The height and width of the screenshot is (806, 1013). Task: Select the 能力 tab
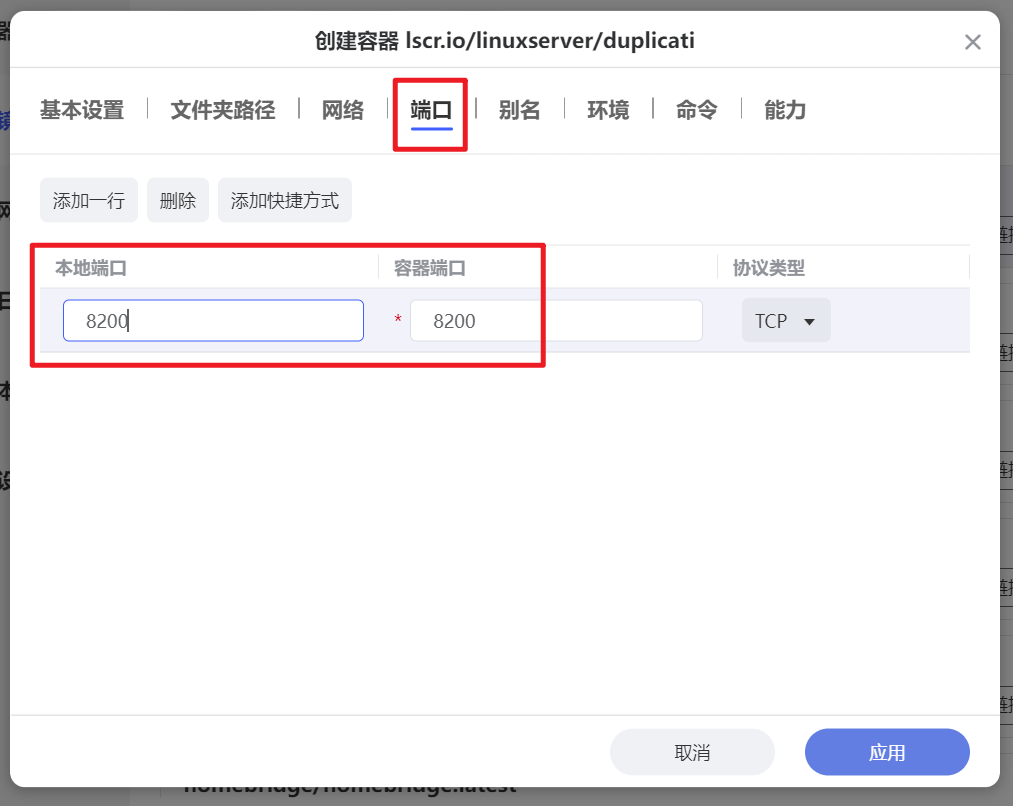[784, 110]
